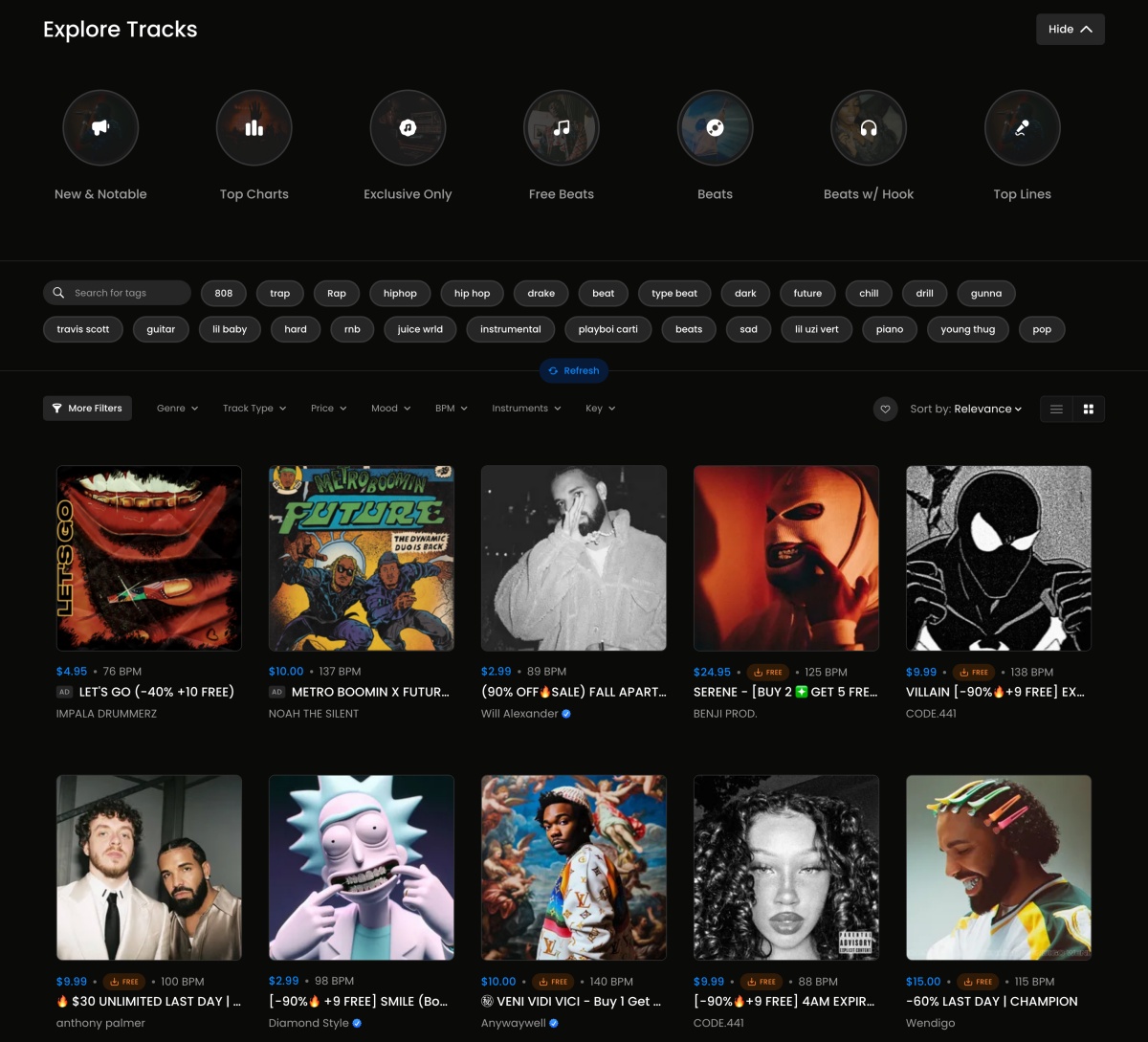Open the New & Notable category icon
The image size is (1148, 1042).
100,127
